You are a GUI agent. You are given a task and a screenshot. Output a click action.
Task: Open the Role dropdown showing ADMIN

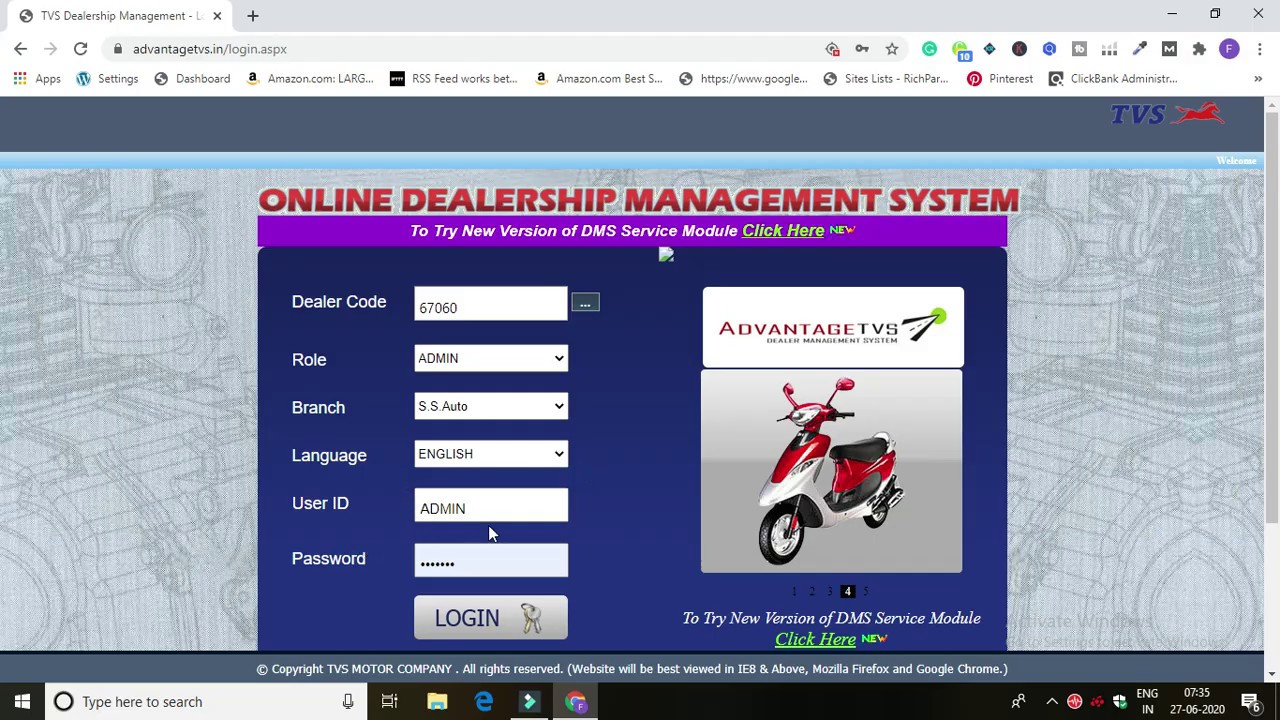coord(491,358)
